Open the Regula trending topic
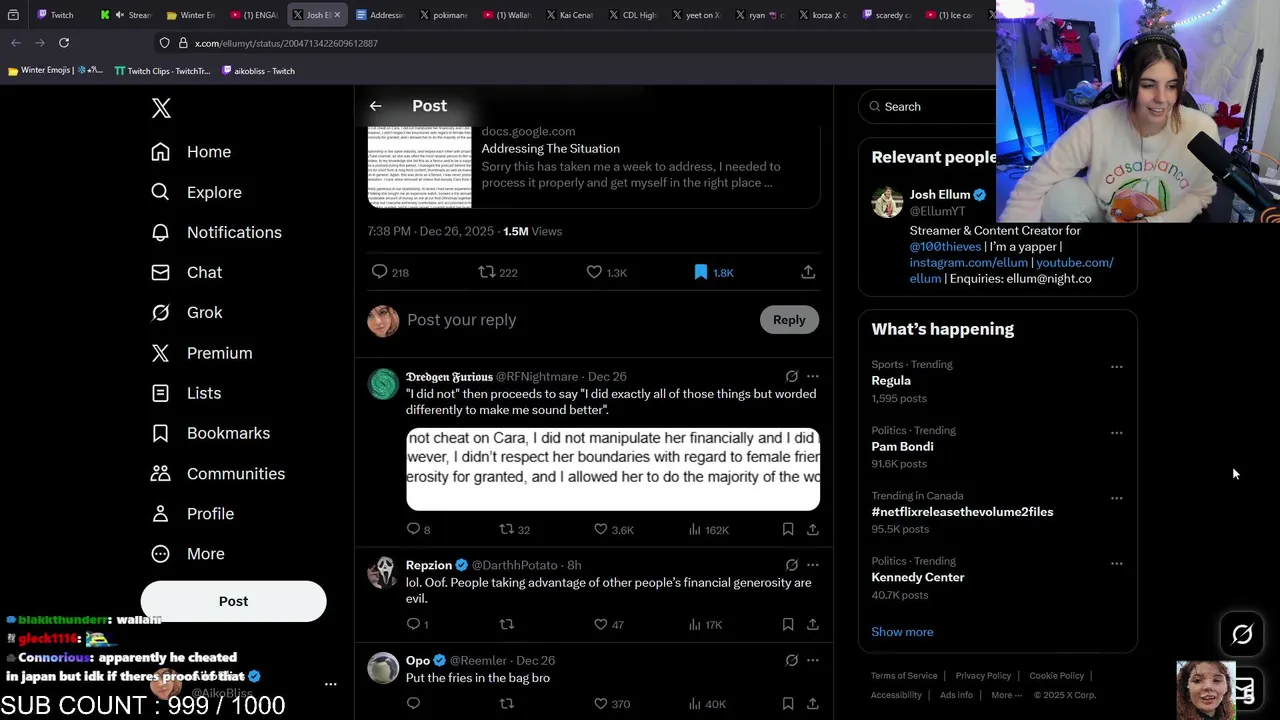 point(891,381)
